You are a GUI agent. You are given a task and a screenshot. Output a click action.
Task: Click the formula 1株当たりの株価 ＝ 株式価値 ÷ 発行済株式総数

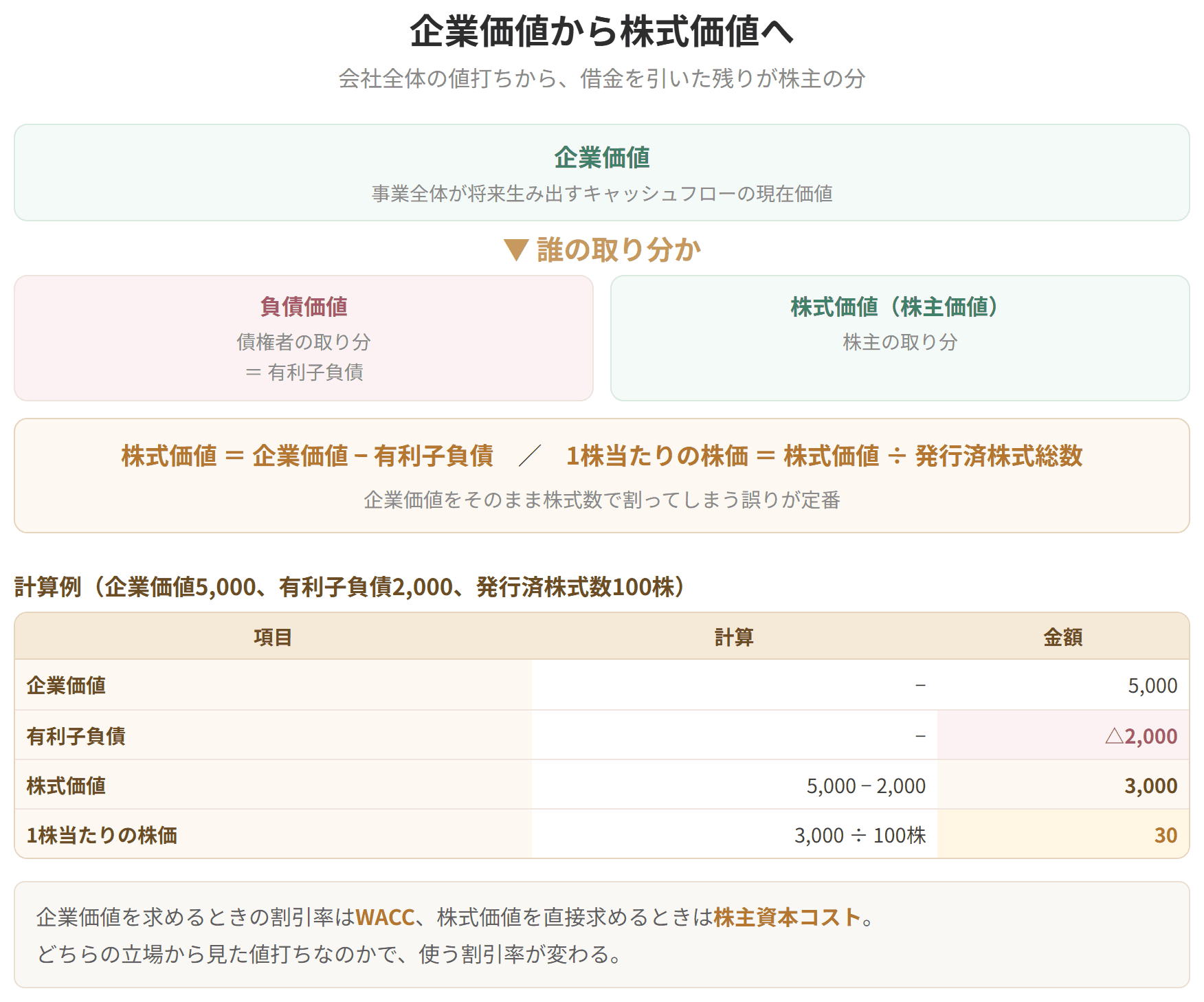[x=824, y=456]
